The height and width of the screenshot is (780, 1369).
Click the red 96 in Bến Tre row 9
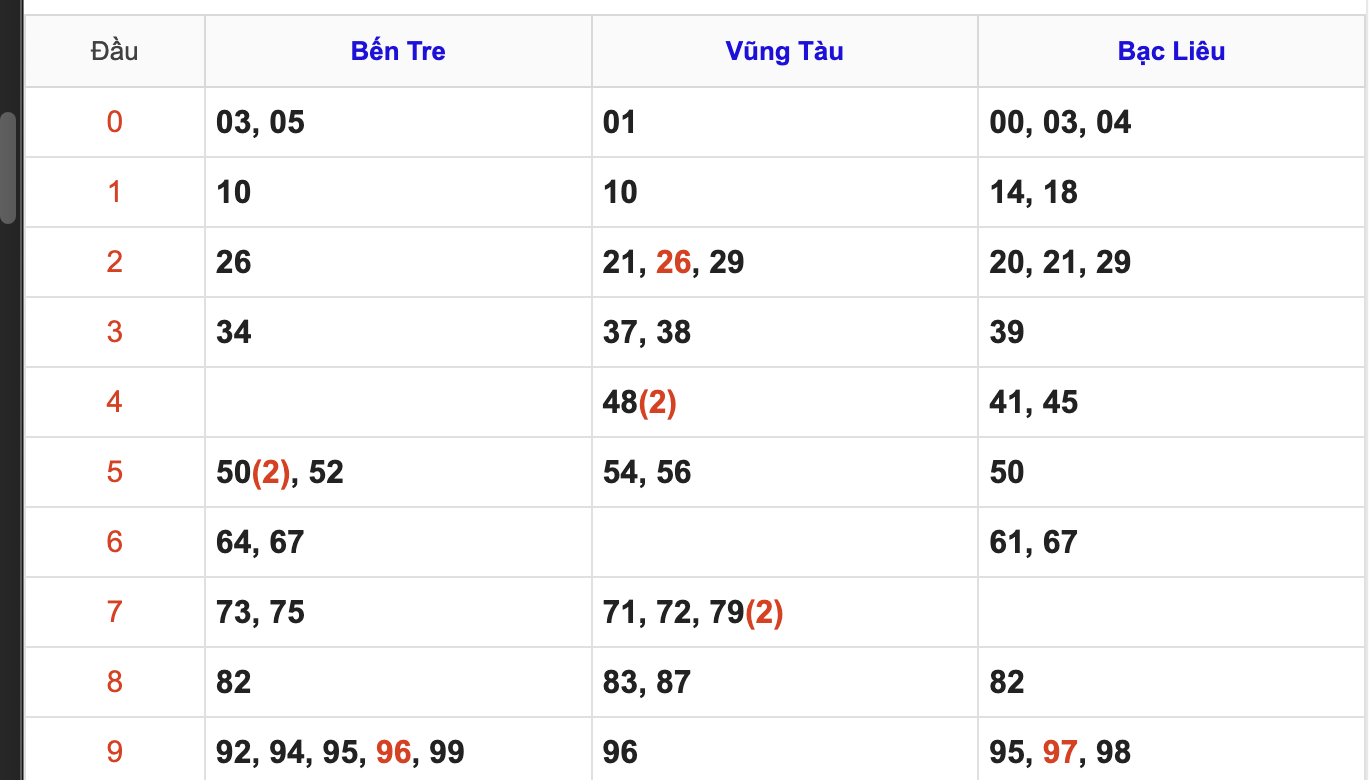click(x=393, y=752)
